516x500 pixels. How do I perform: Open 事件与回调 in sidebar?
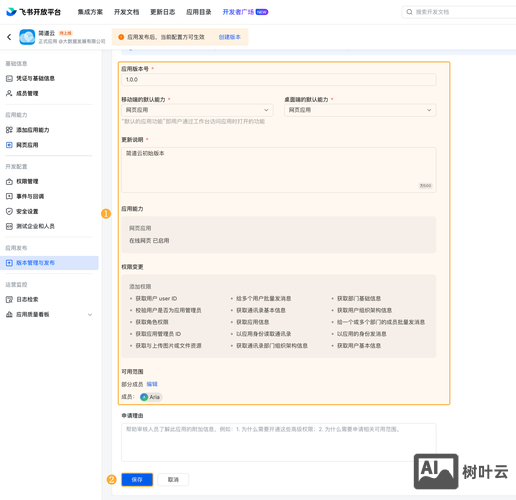tap(30, 196)
